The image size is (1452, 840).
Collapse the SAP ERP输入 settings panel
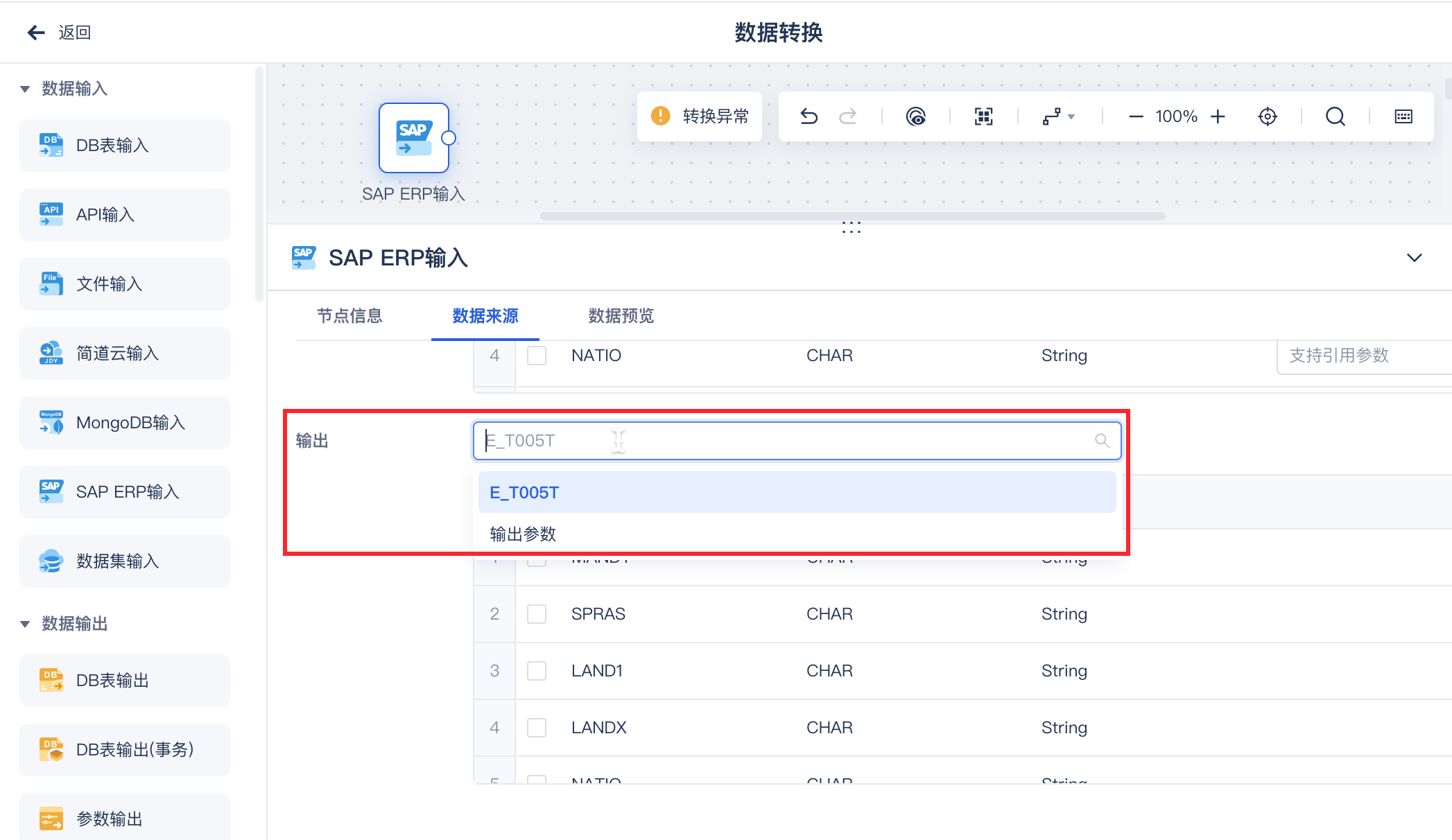pyautogui.click(x=1414, y=258)
